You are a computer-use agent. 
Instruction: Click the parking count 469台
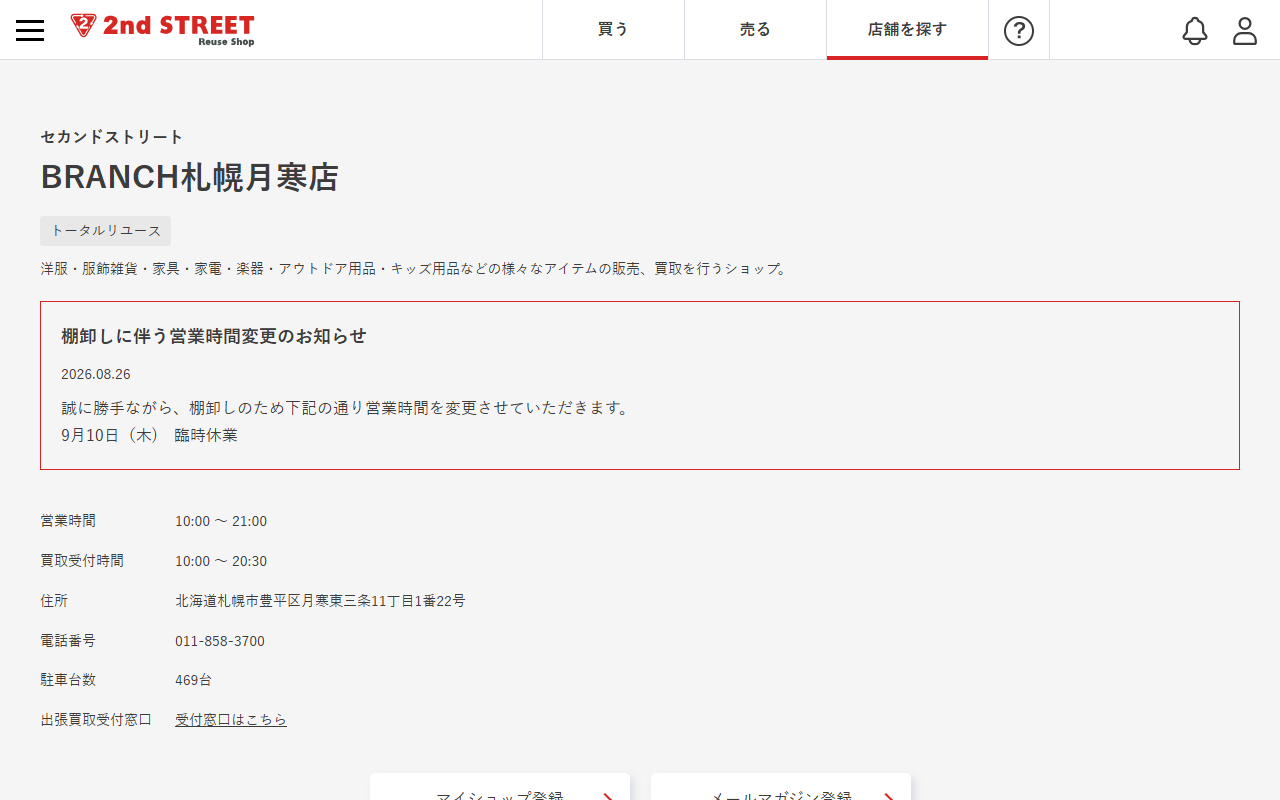[193, 680]
